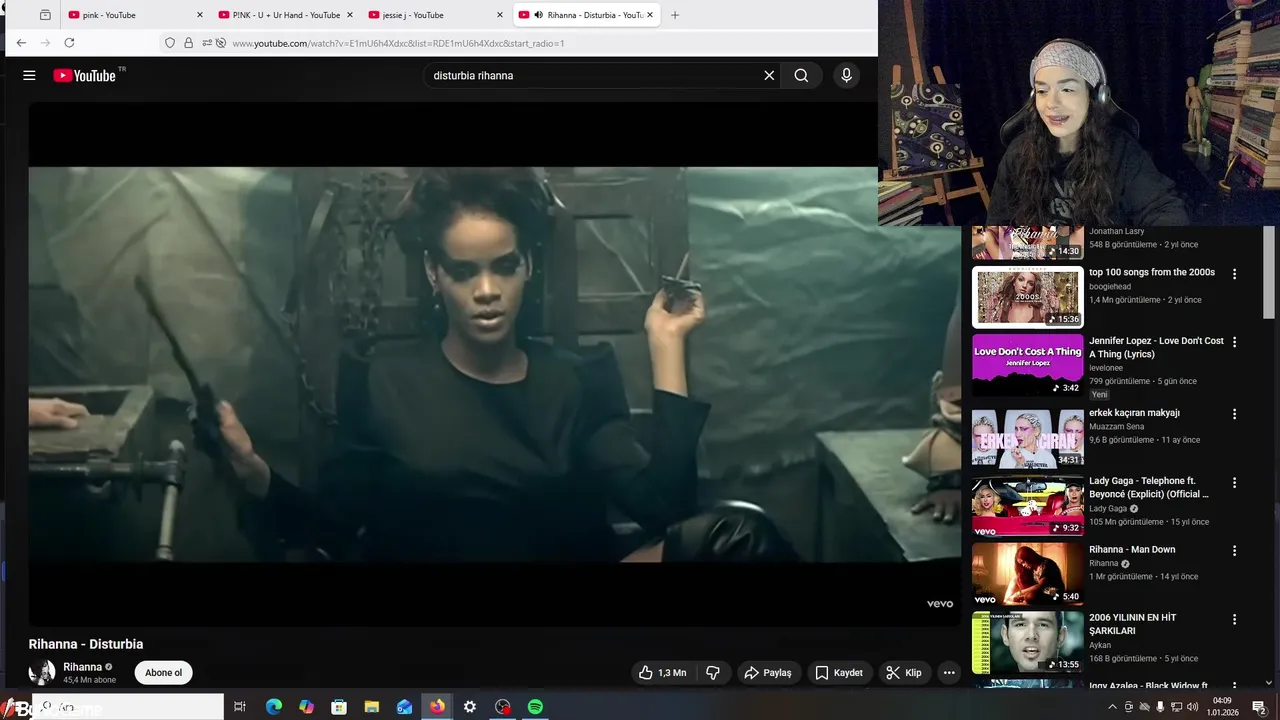Click the padlock site security icon

[x=188, y=43]
